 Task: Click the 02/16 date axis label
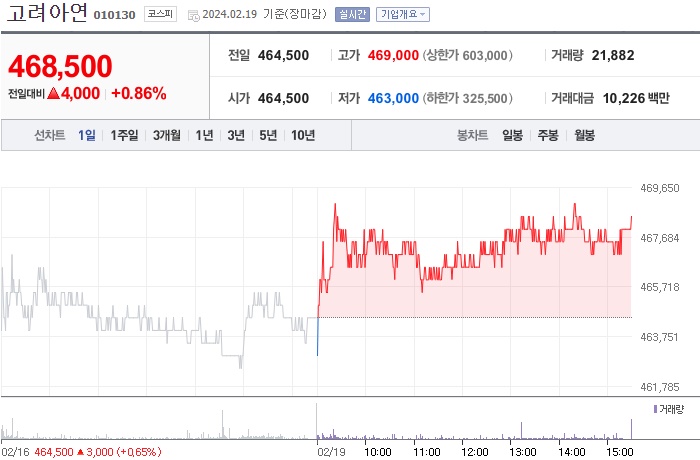pos(15,452)
